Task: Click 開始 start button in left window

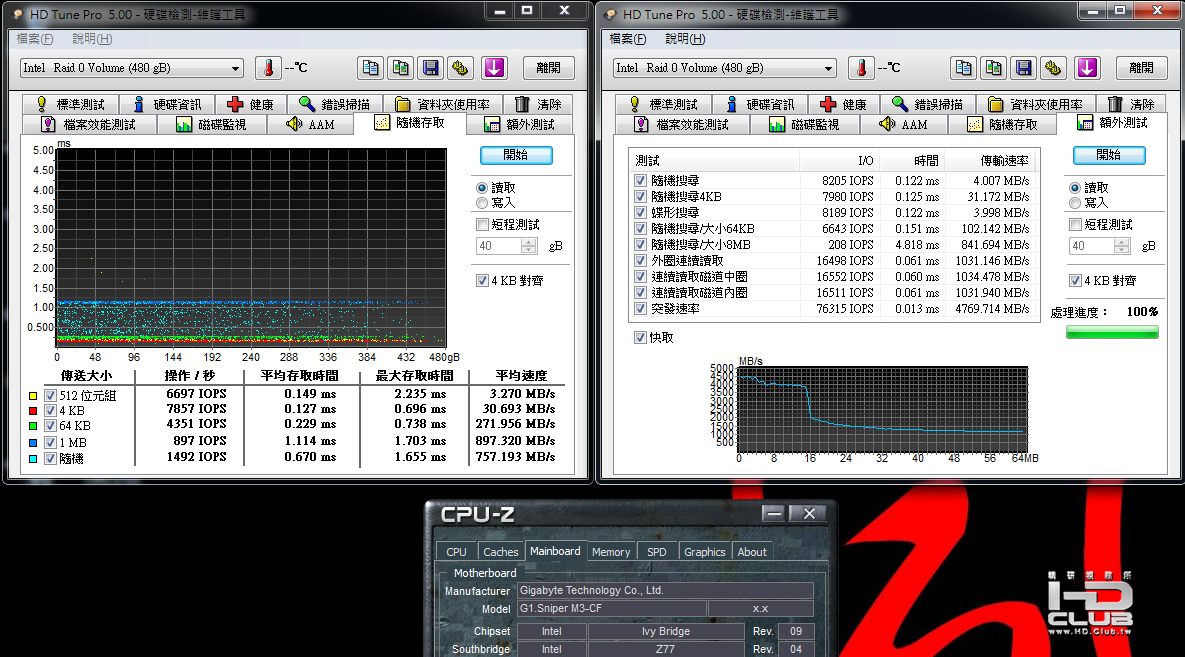Action: pyautogui.click(x=516, y=155)
